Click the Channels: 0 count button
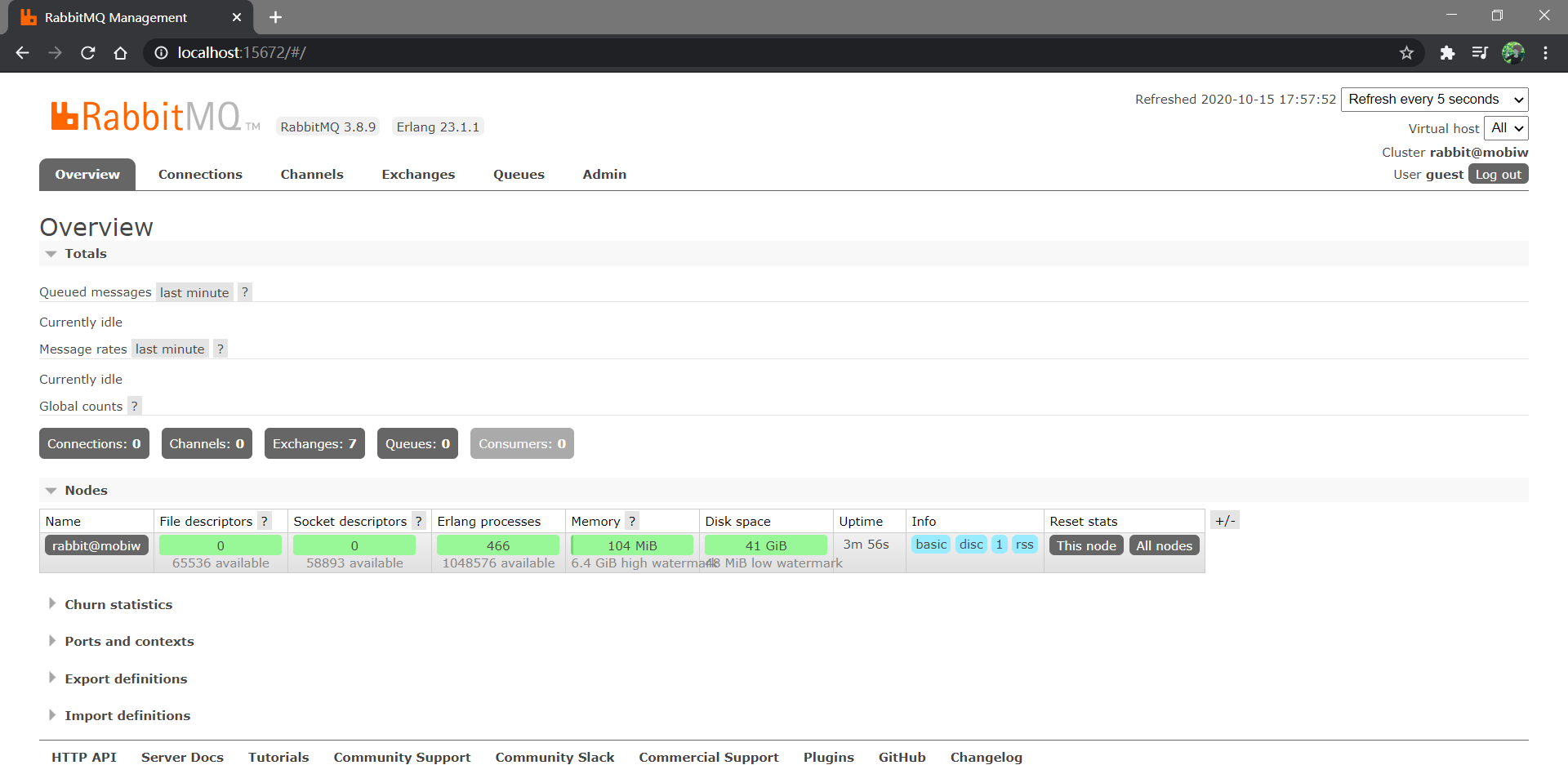 point(207,444)
